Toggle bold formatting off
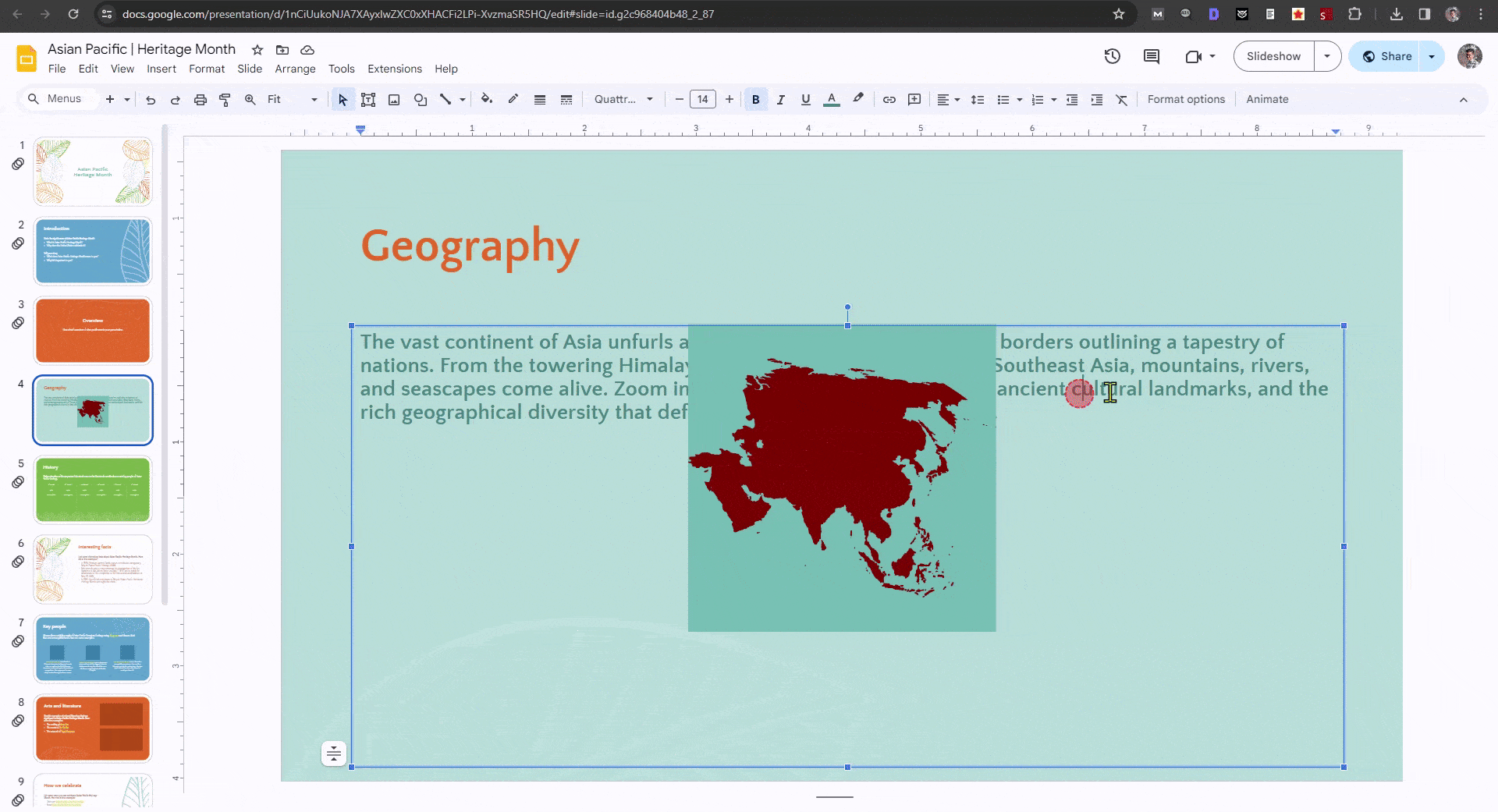This screenshot has height=812, width=1498. (755, 99)
